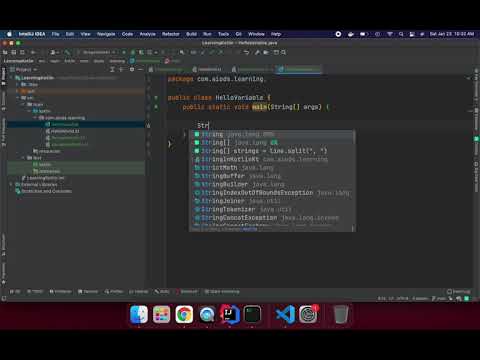The width and height of the screenshot is (480, 360).
Task: Open the Problems tool window
Action: (x=61, y=291)
